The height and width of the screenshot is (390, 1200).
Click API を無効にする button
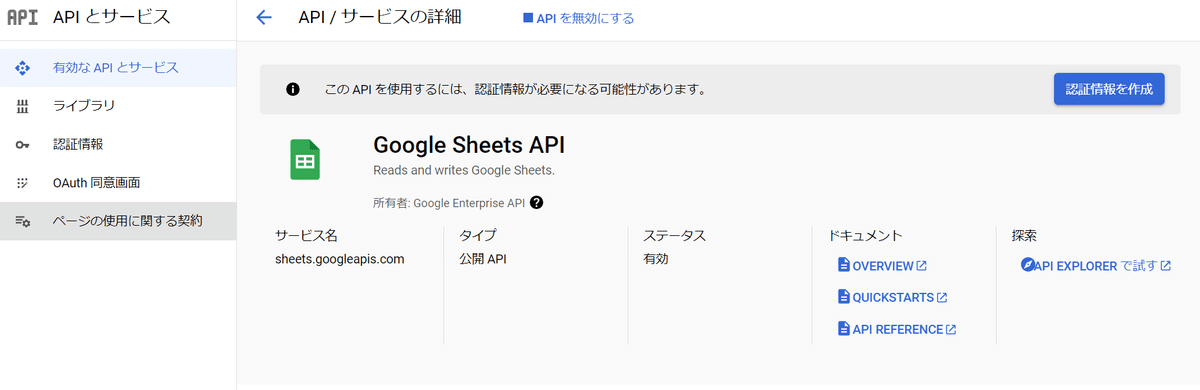(578, 18)
